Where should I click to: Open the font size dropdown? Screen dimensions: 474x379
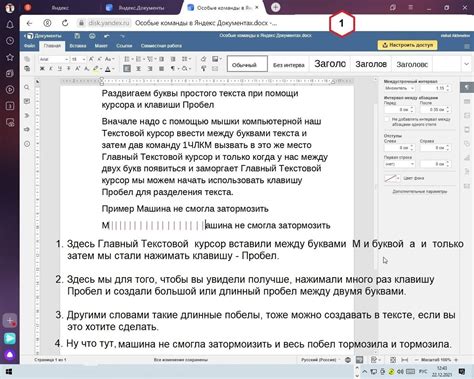[84, 59]
